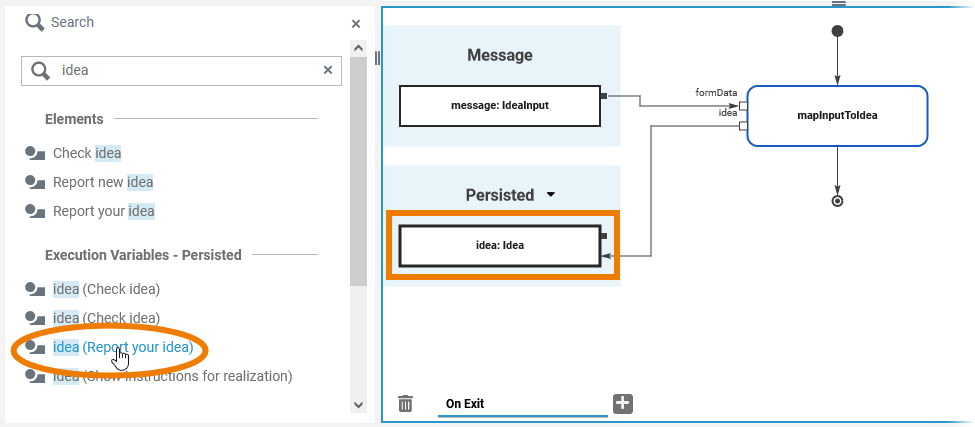
Task: Close the Search panel with the X
Action: tap(356, 23)
